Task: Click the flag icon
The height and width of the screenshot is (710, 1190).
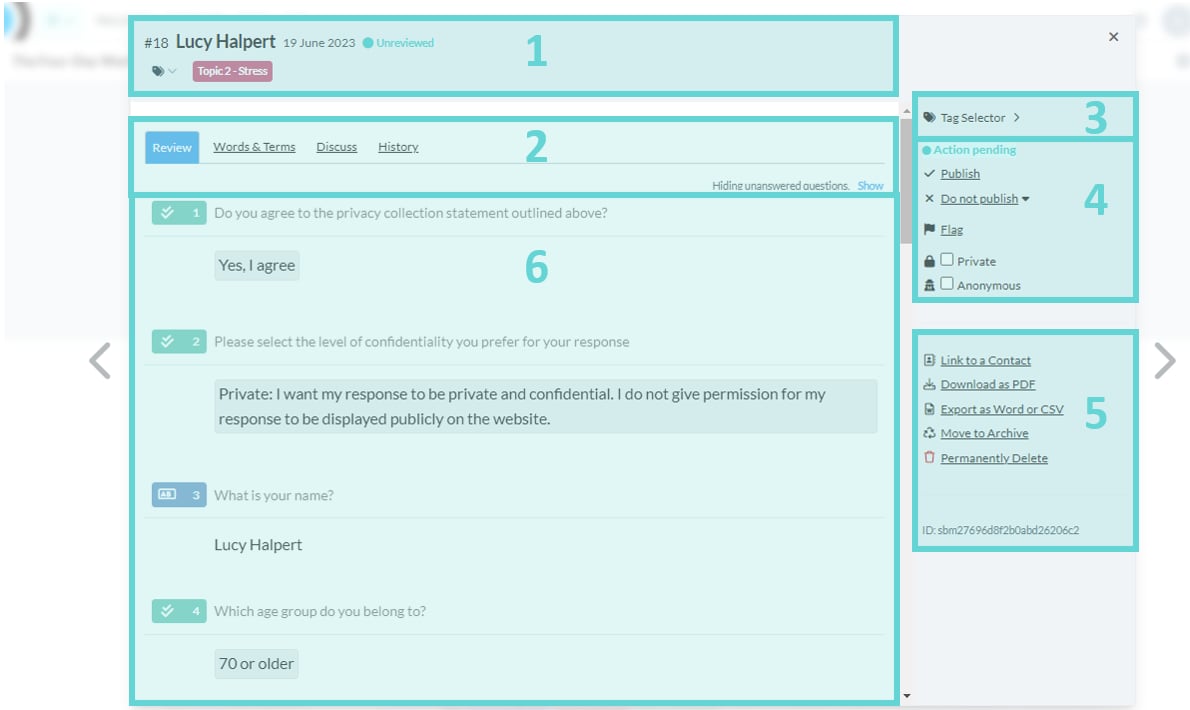Action: point(929,230)
